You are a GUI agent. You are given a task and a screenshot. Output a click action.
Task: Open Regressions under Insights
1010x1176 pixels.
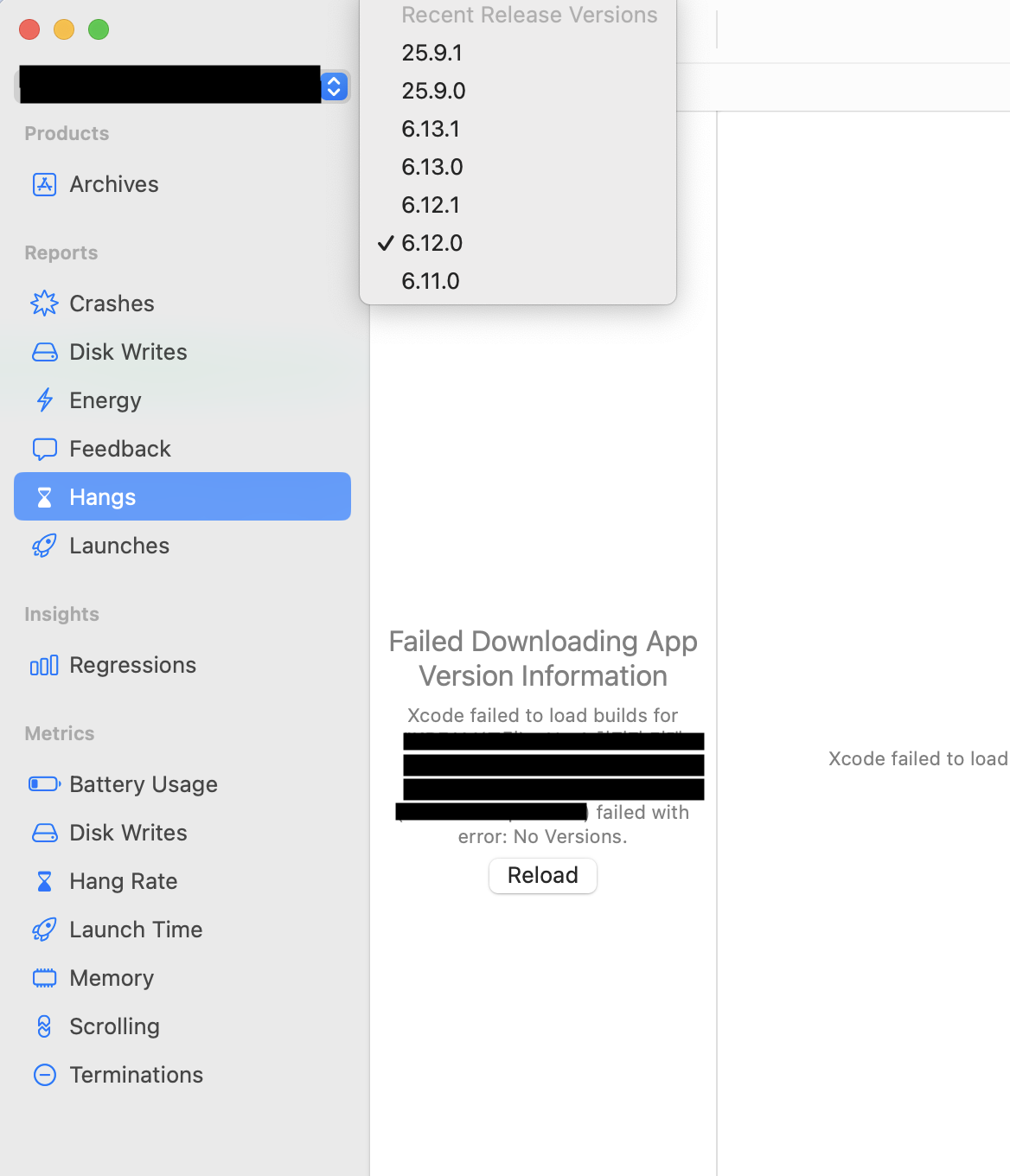point(182,665)
